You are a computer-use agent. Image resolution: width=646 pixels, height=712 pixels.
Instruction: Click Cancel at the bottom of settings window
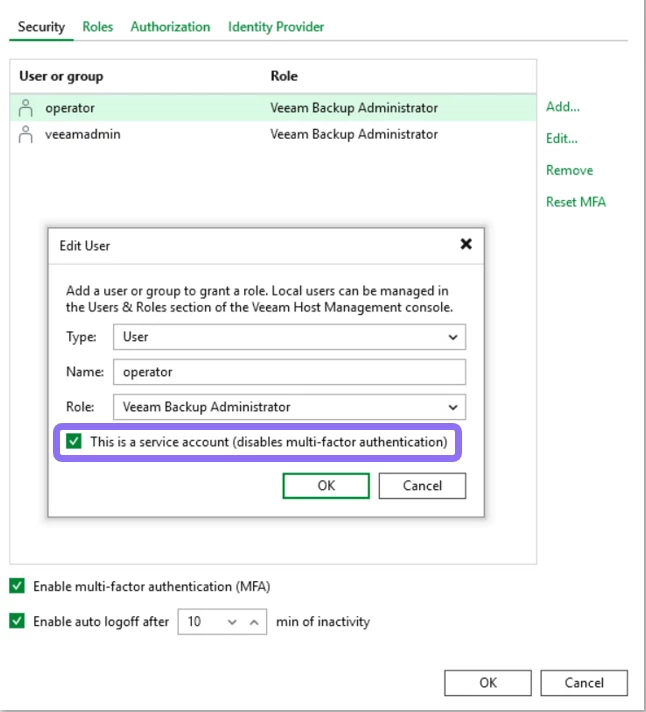pyautogui.click(x=584, y=683)
